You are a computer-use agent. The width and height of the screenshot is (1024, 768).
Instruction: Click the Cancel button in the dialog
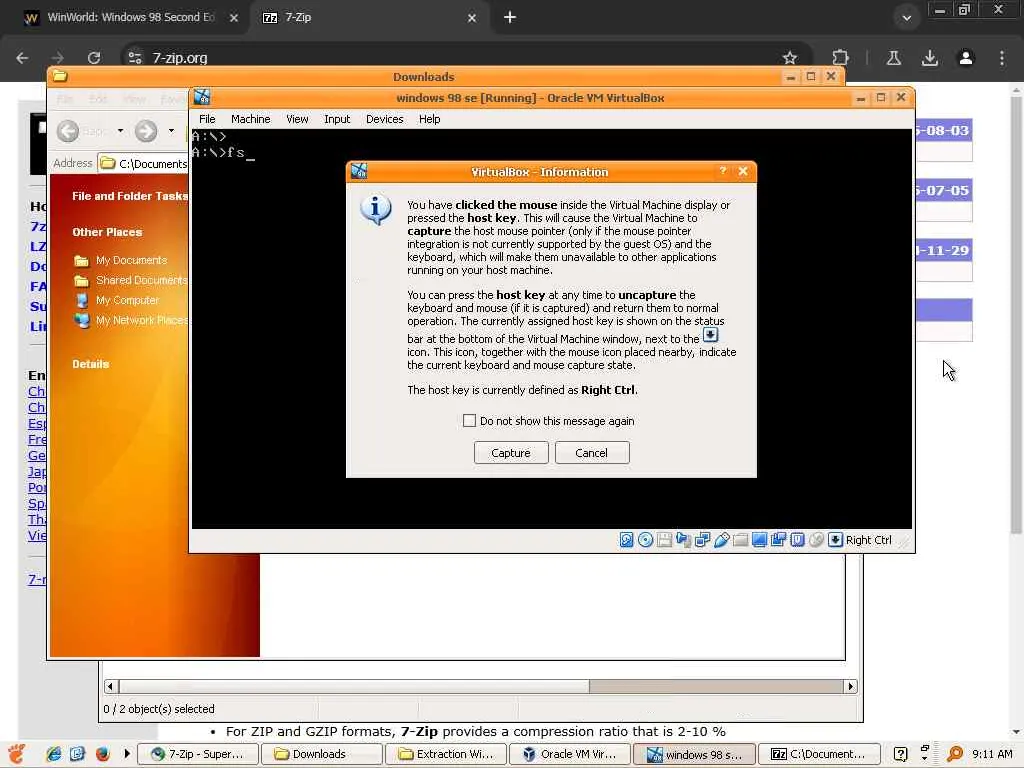[x=592, y=453]
